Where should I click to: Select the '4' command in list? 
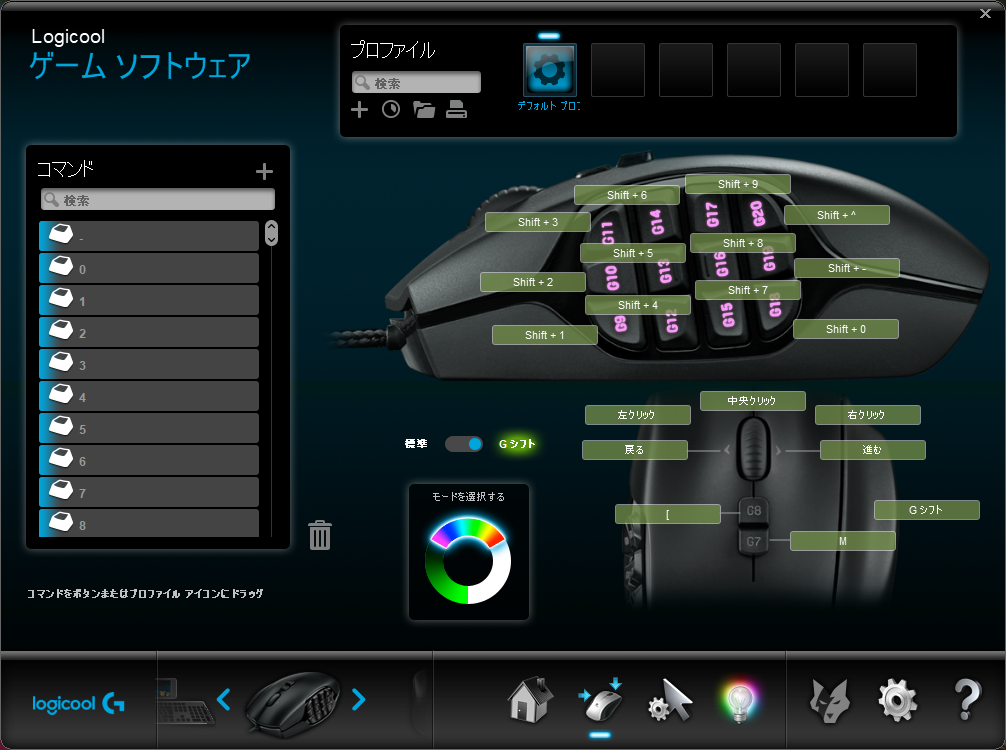(x=149, y=396)
